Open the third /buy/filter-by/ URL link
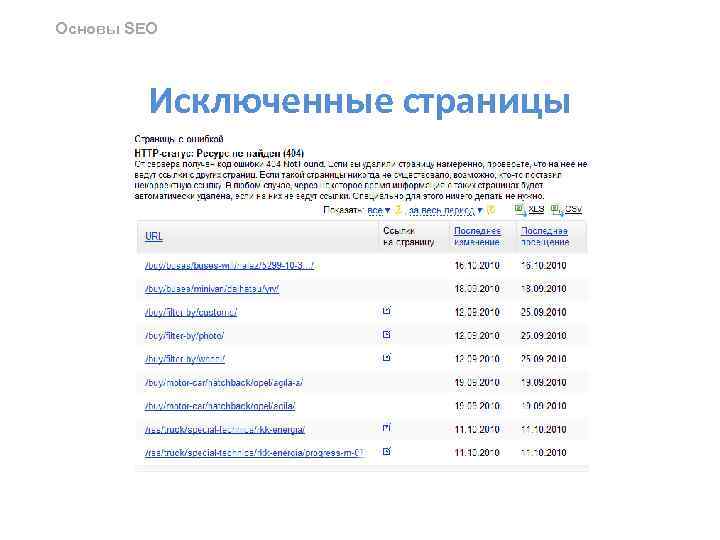The height and width of the screenshot is (540, 720). (x=185, y=359)
